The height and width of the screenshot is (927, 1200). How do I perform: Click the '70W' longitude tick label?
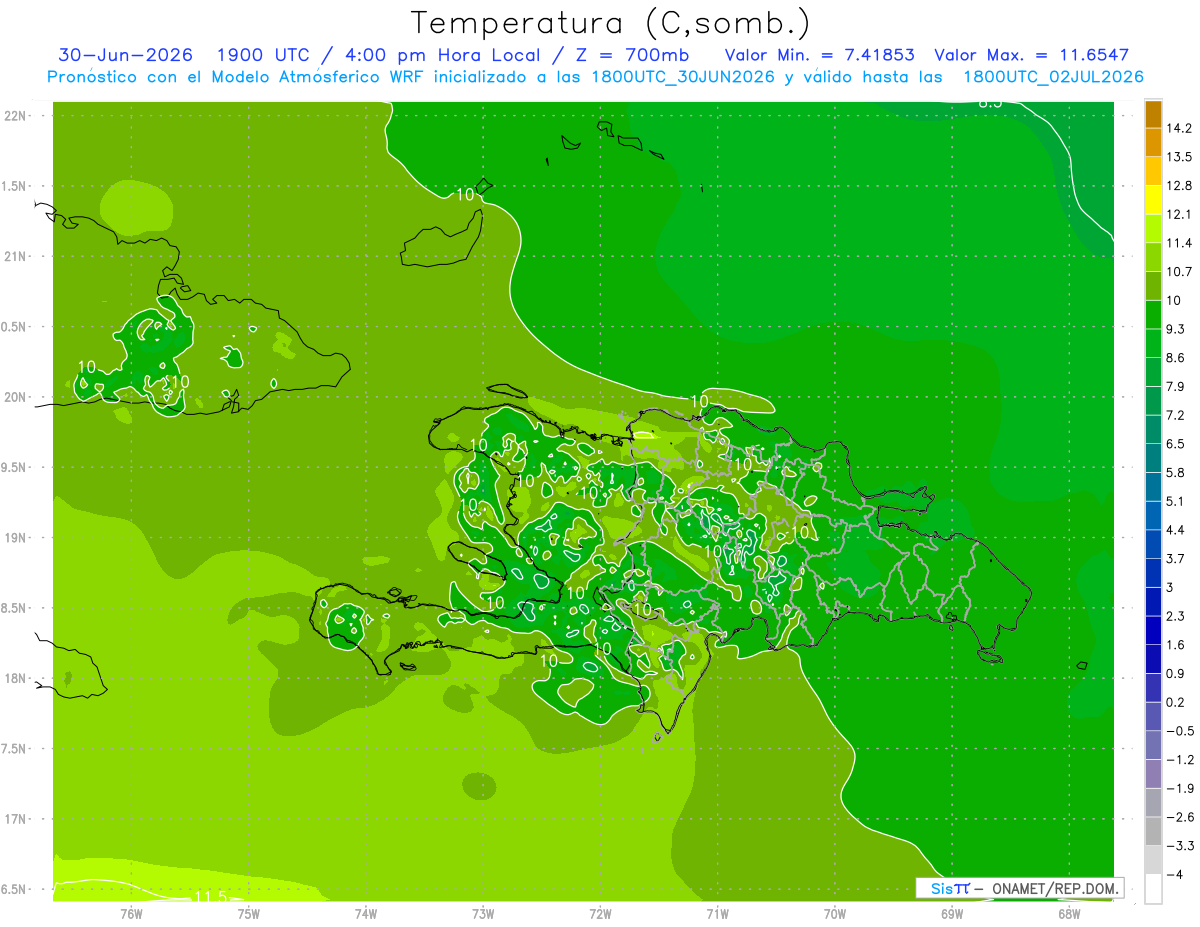click(835, 913)
